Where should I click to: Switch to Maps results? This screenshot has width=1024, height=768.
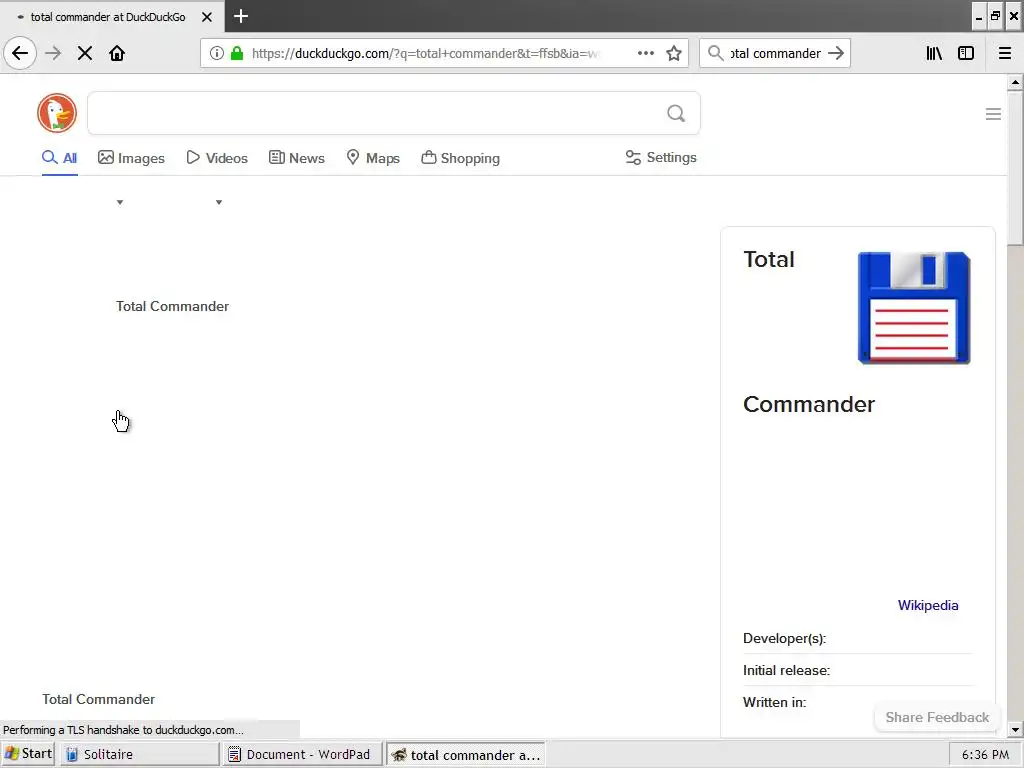pyautogui.click(x=373, y=157)
